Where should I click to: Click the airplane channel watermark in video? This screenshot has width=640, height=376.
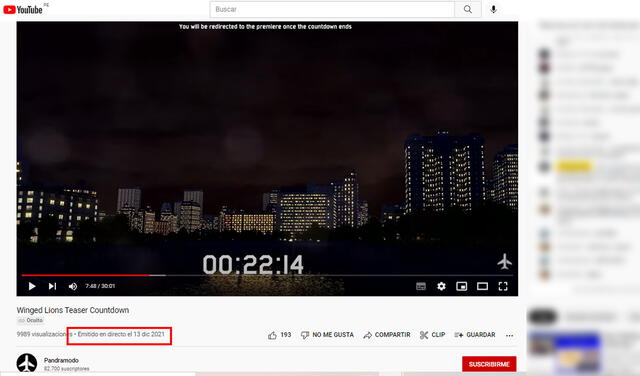click(504, 262)
